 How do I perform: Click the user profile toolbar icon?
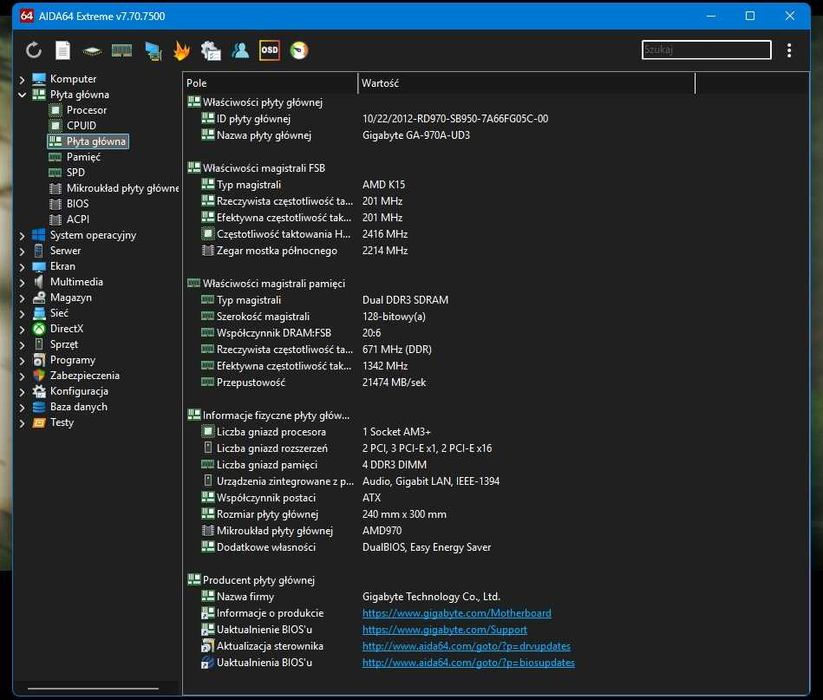coord(240,50)
